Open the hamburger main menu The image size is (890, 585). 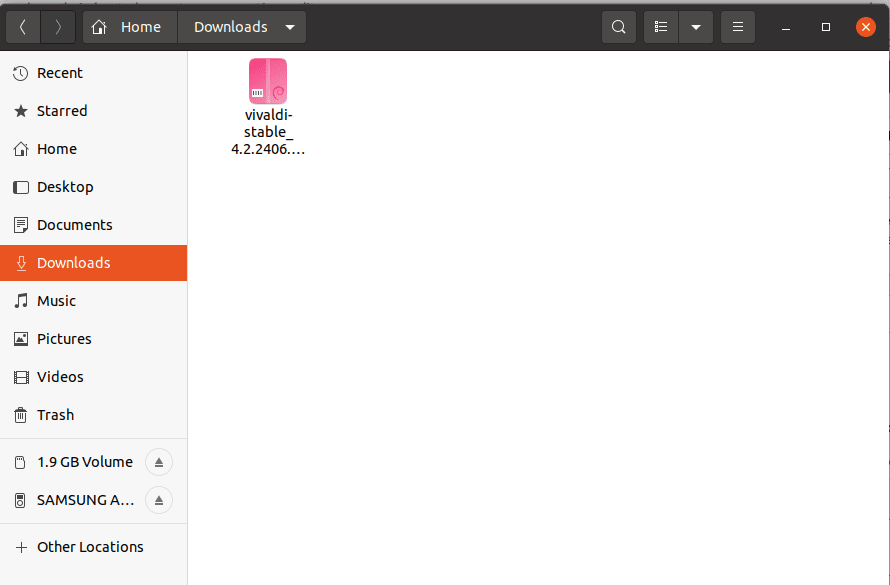738,27
